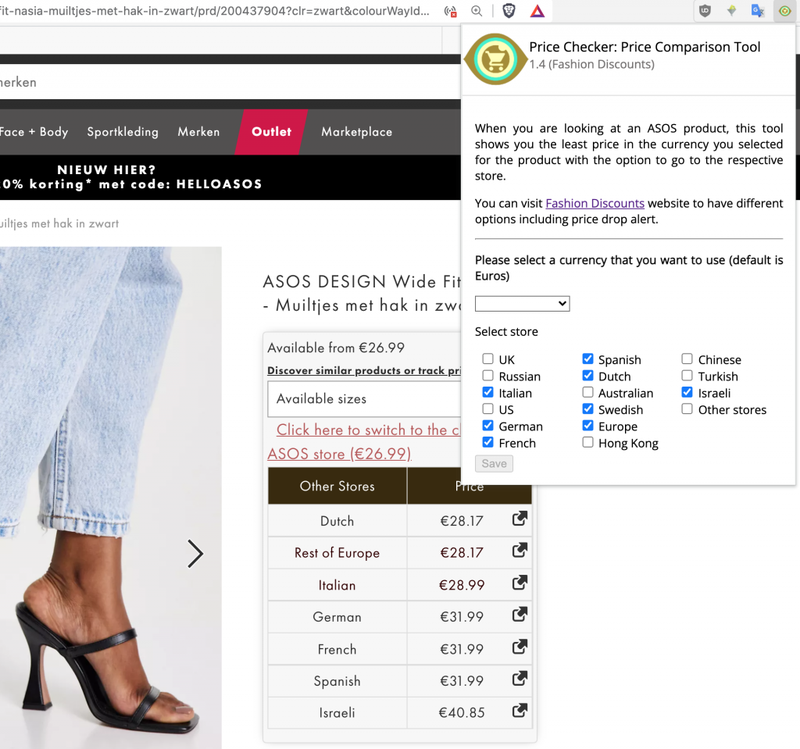
Task: Open Italian store external link icon
Action: pyautogui.click(x=519, y=583)
